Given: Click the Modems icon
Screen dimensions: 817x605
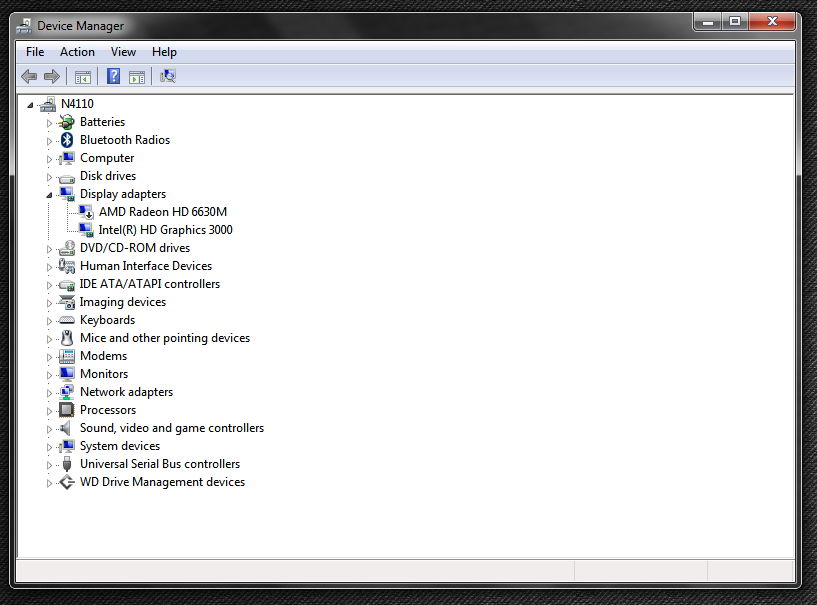Looking at the screenshot, I should [67, 356].
